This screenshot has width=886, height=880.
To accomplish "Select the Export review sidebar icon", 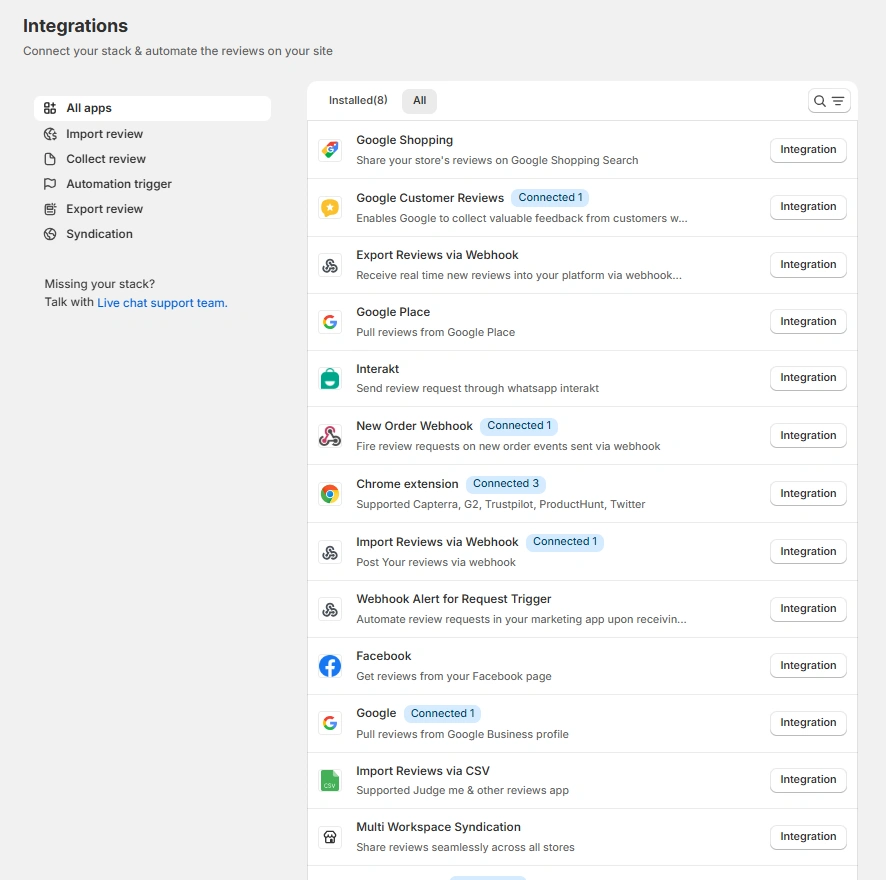I will click(x=49, y=208).
